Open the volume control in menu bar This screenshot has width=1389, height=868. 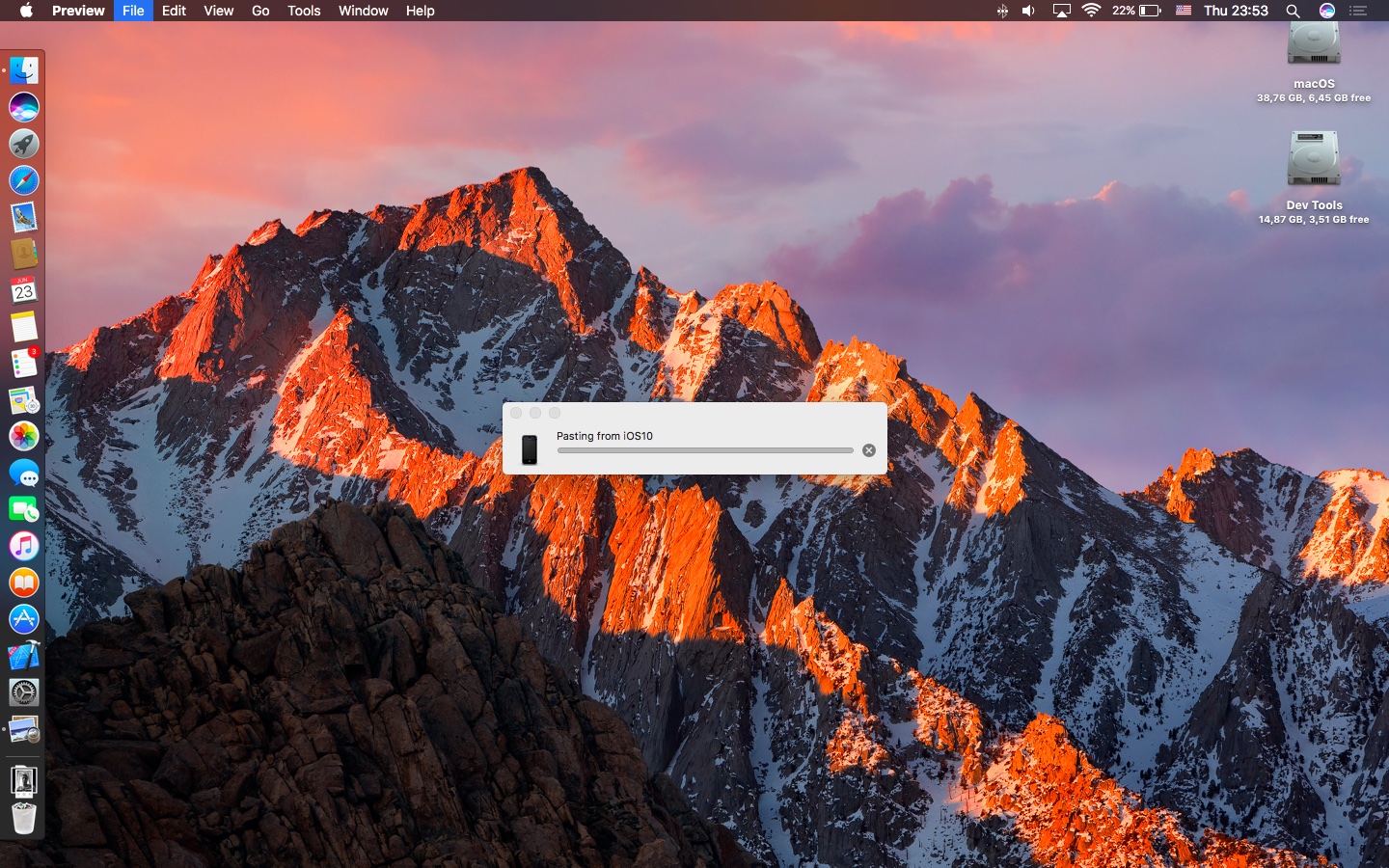tap(1029, 11)
